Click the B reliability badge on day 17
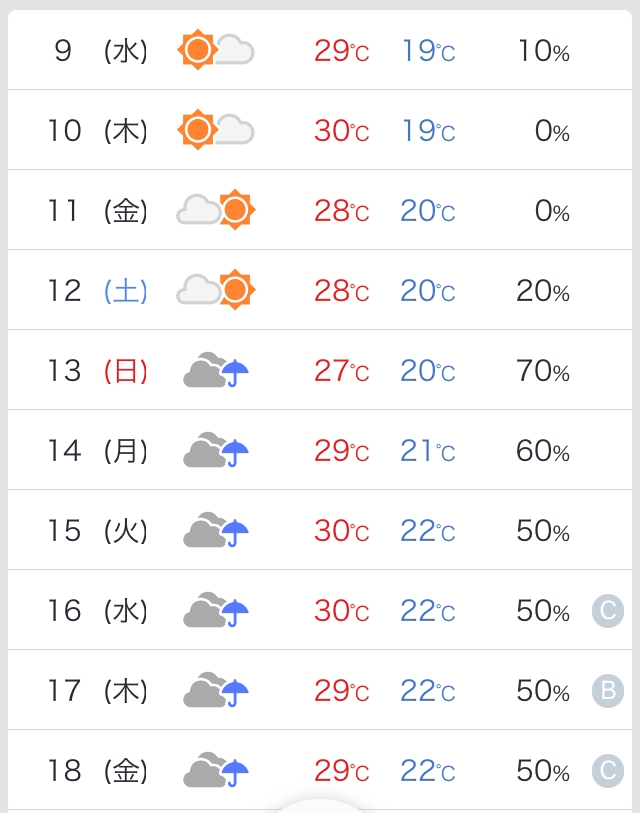 (x=606, y=690)
